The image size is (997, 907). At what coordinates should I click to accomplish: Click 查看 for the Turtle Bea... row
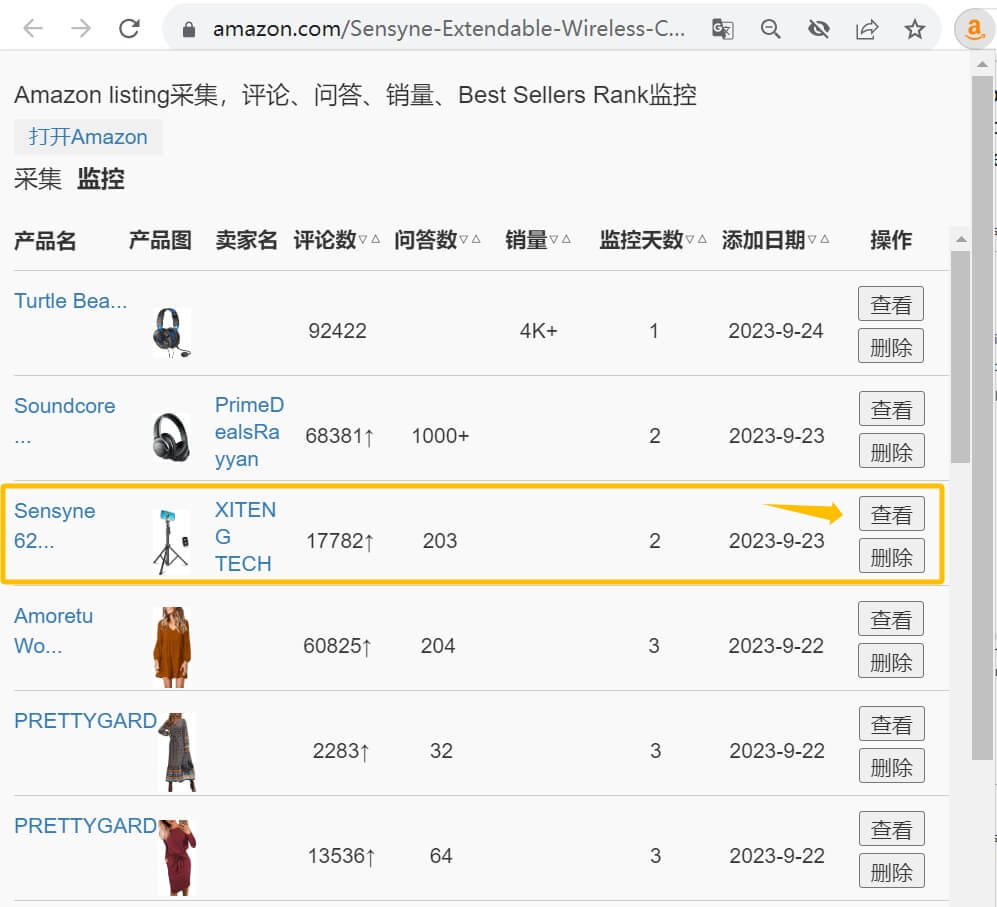pos(891,304)
